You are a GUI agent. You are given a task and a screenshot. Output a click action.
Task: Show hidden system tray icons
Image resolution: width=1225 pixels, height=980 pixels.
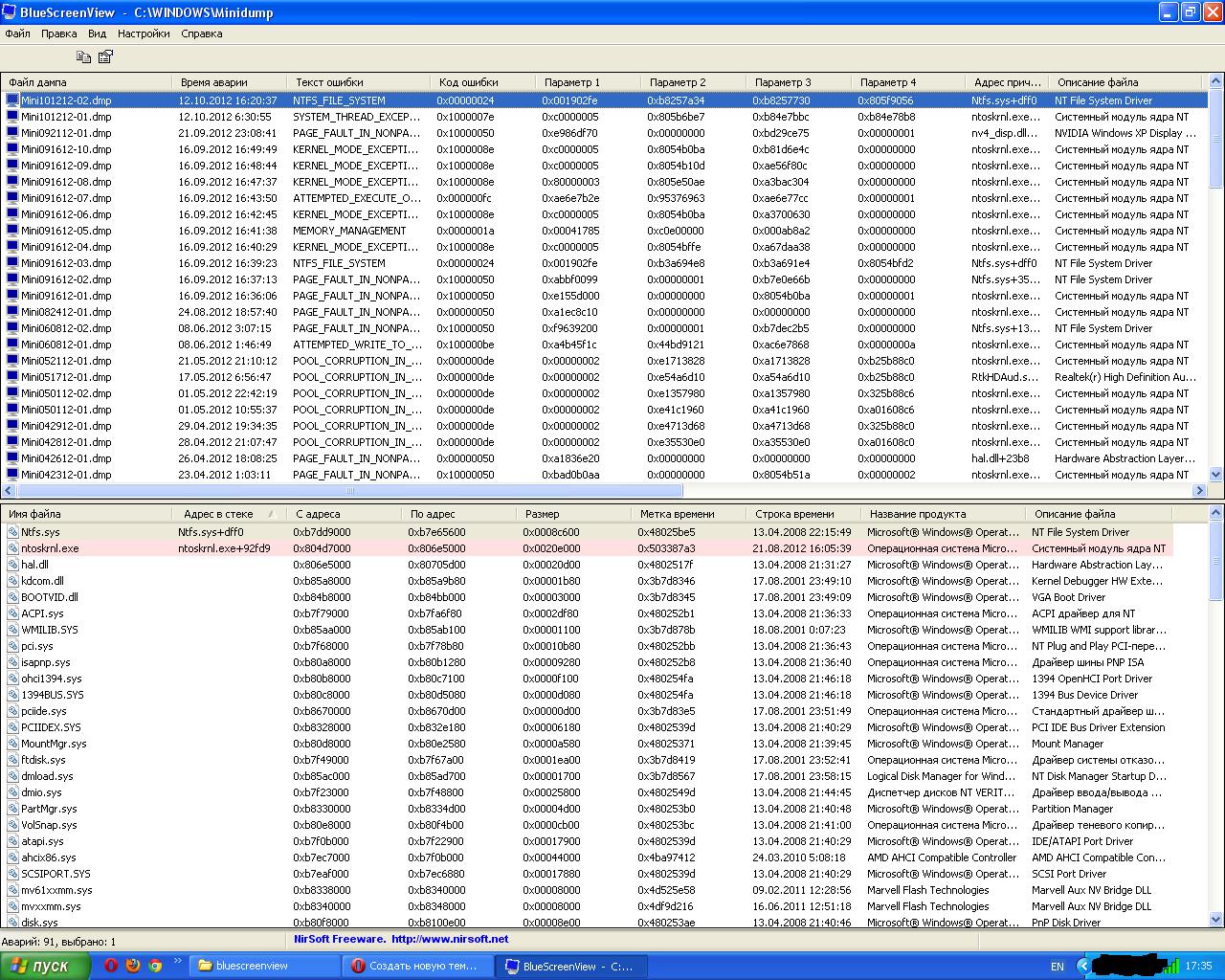[x=1082, y=966]
